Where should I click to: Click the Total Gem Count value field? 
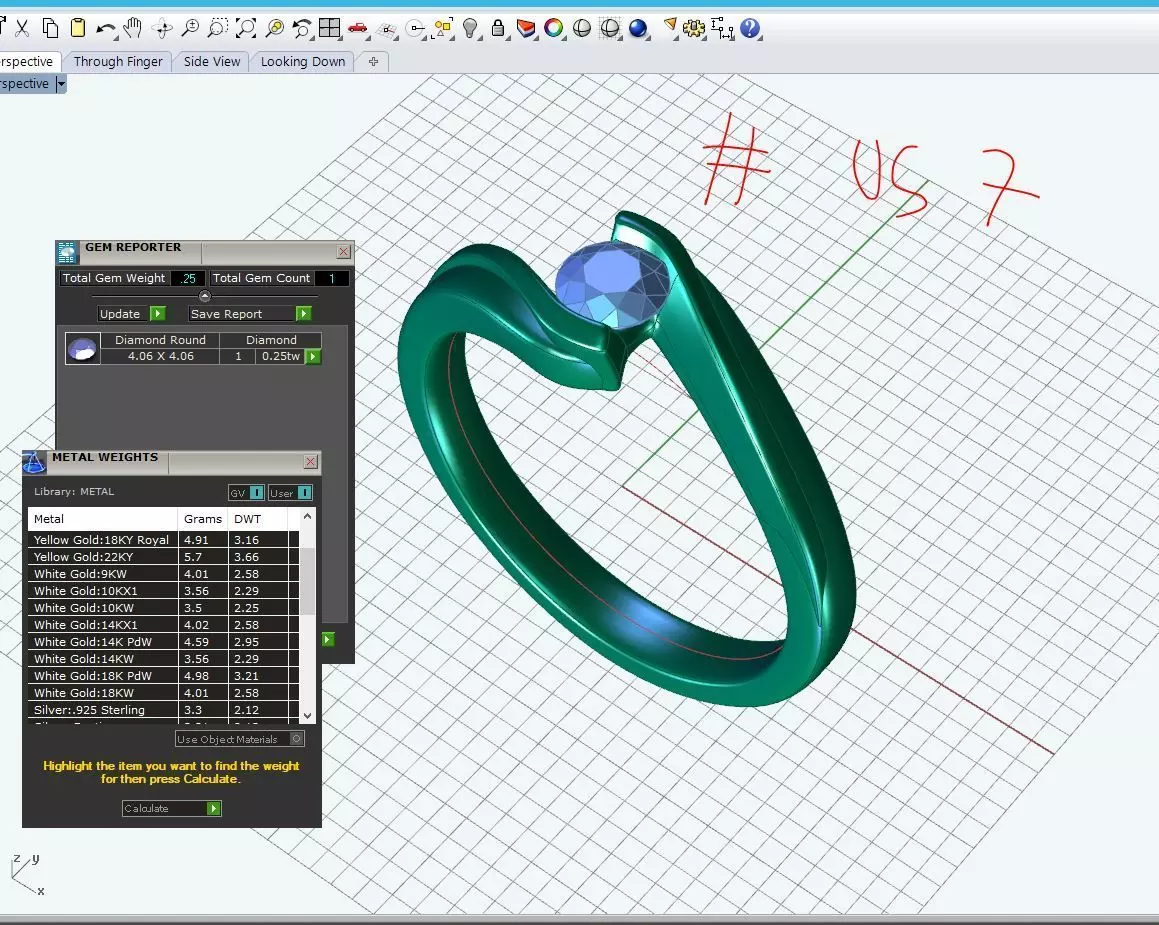pyautogui.click(x=332, y=278)
